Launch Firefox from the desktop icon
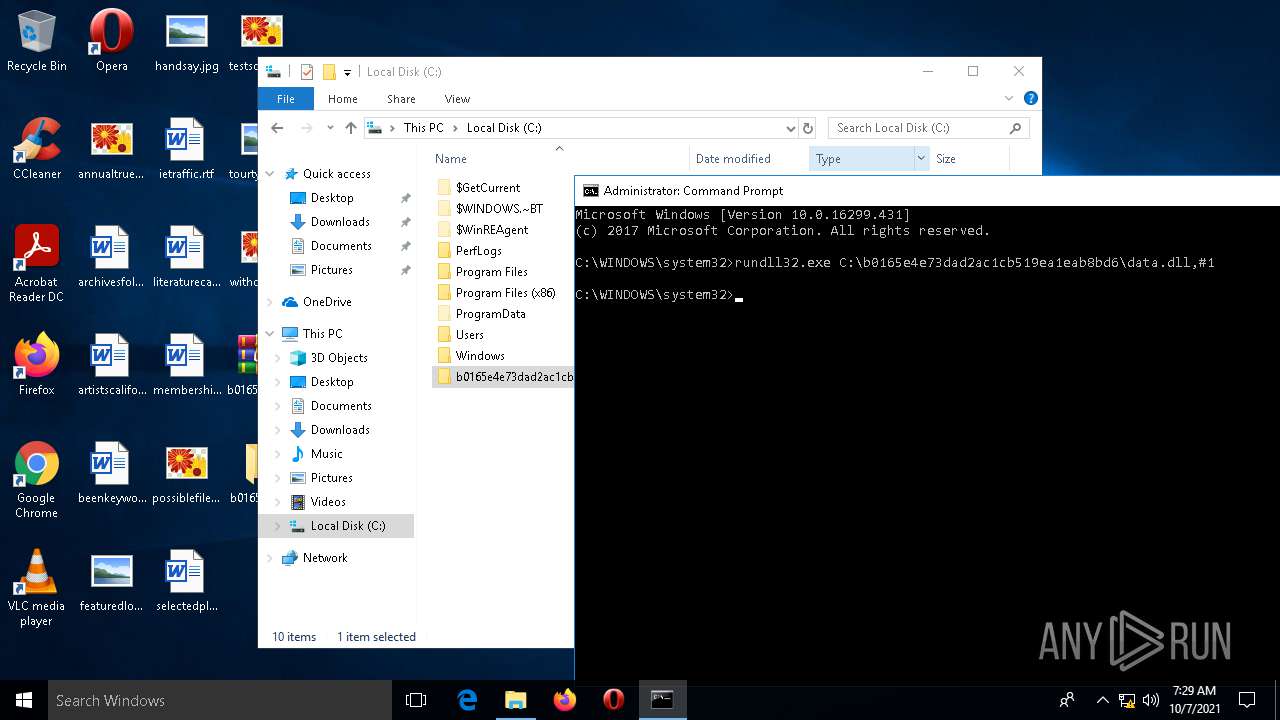1280x720 pixels. coord(37,364)
